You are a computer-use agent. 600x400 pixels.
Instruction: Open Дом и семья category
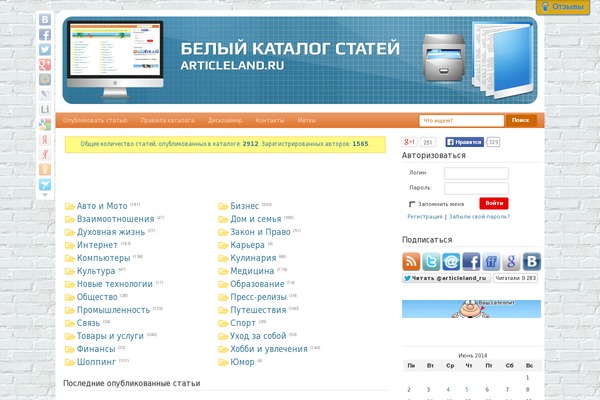pos(256,219)
